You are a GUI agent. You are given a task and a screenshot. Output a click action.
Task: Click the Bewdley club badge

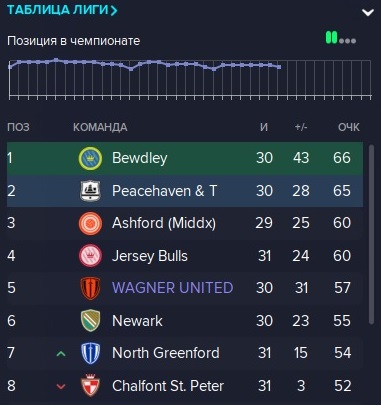tap(90, 158)
